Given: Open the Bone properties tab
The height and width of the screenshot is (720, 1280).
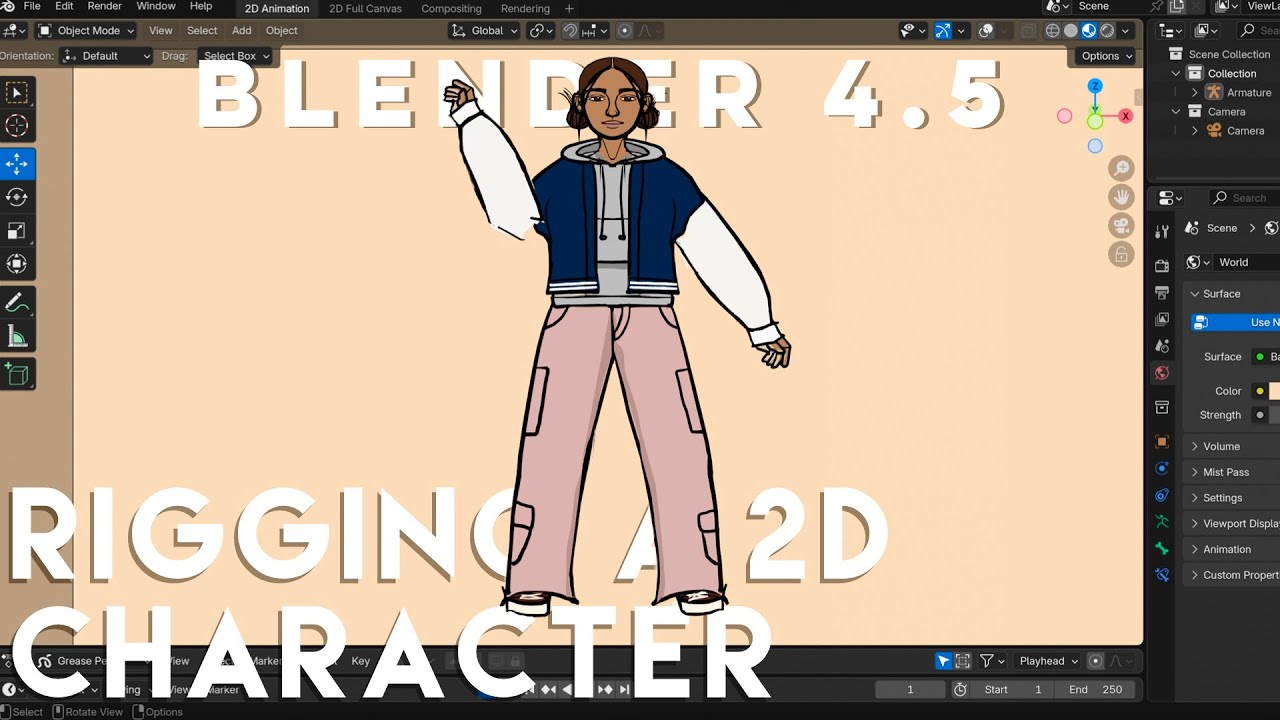Looking at the screenshot, I should (1162, 549).
